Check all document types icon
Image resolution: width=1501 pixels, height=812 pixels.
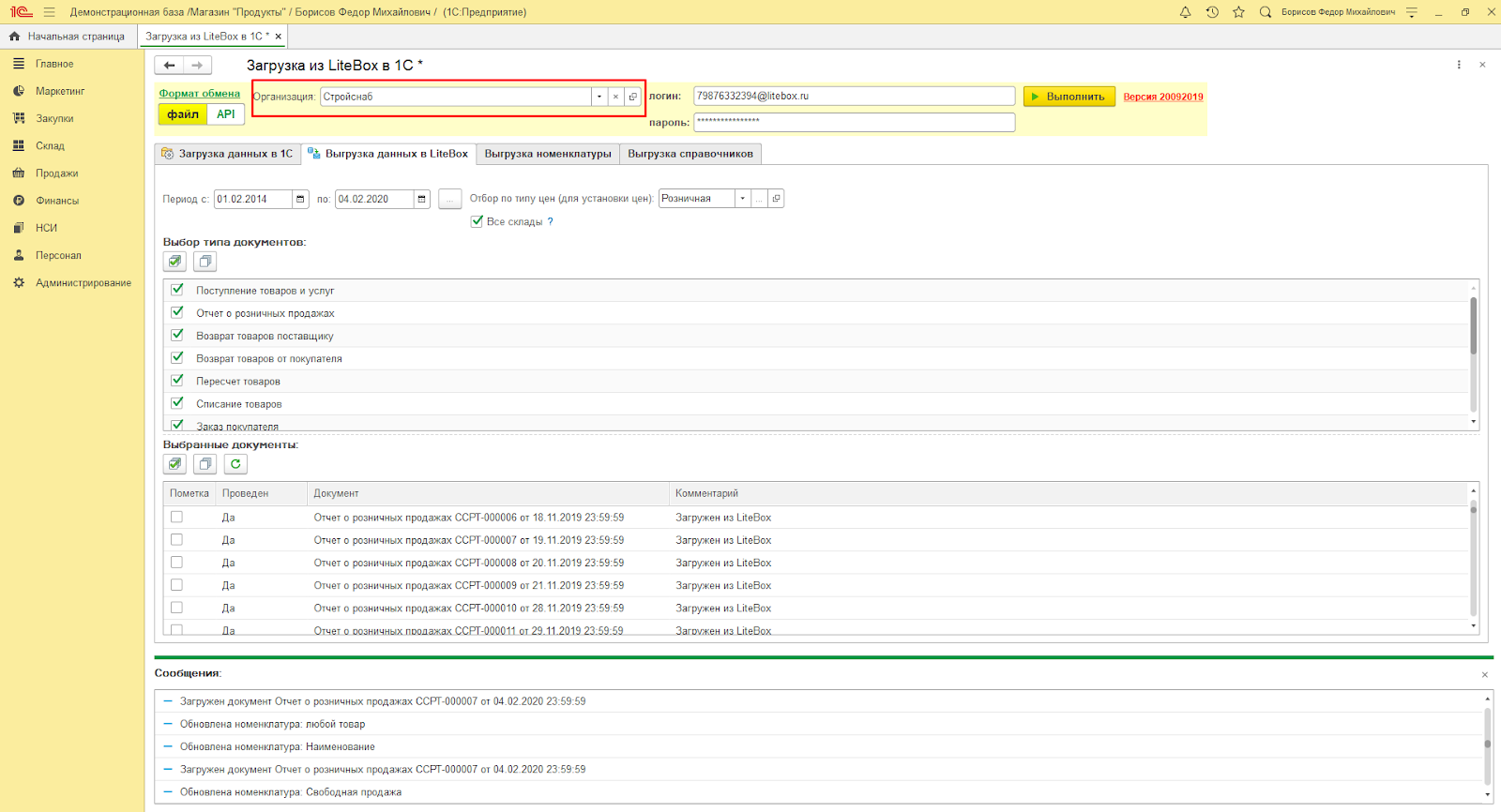(x=174, y=262)
